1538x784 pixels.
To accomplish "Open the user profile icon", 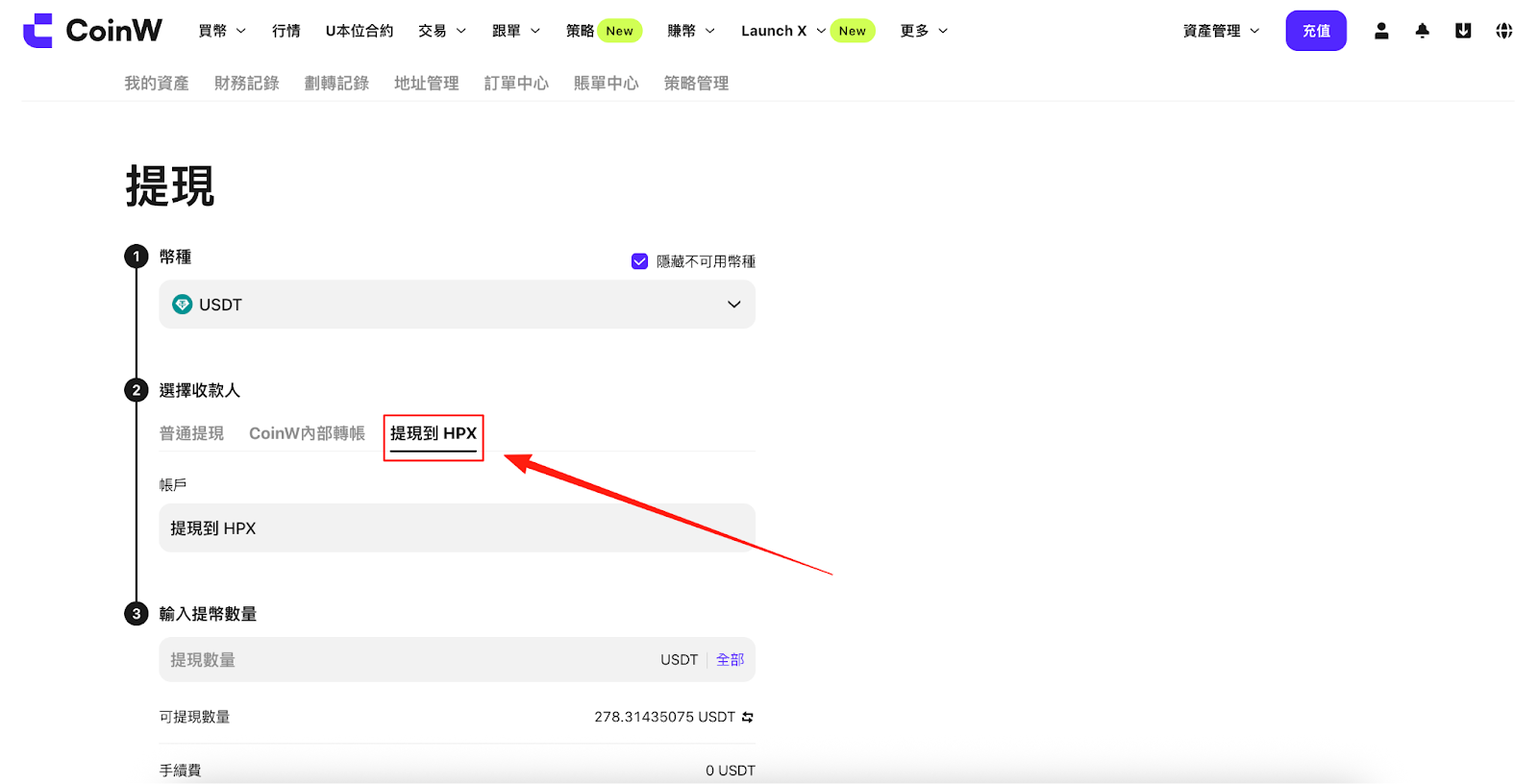I will (x=1381, y=31).
